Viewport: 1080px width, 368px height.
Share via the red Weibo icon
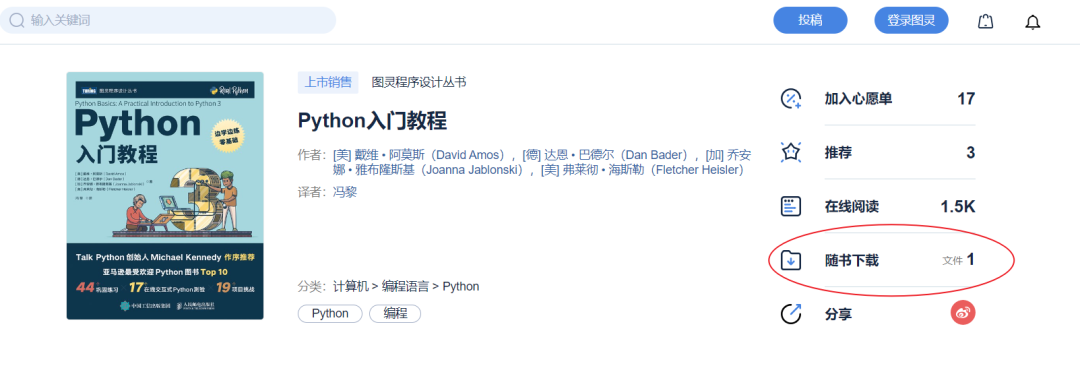point(964,314)
